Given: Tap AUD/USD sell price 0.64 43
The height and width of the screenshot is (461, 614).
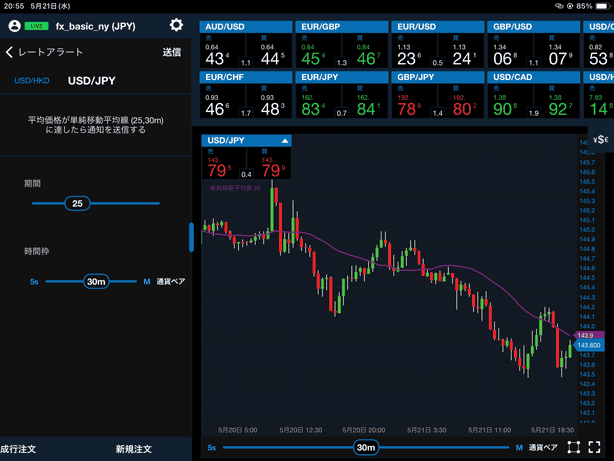Looking at the screenshot, I should click(x=219, y=52).
